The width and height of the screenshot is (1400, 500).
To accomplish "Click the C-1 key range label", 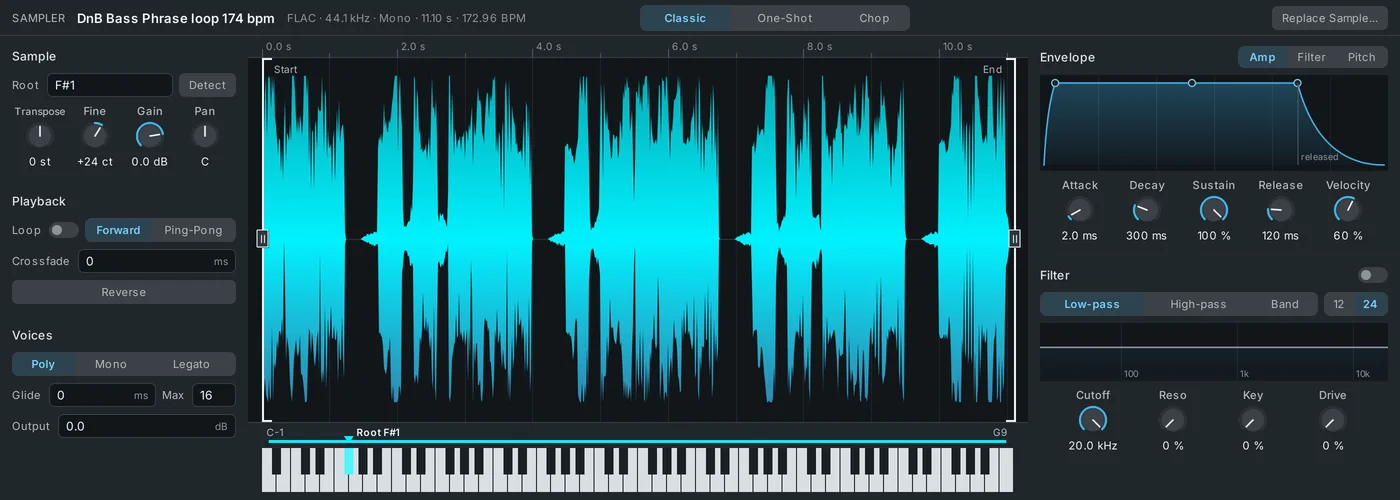I will tap(276, 433).
